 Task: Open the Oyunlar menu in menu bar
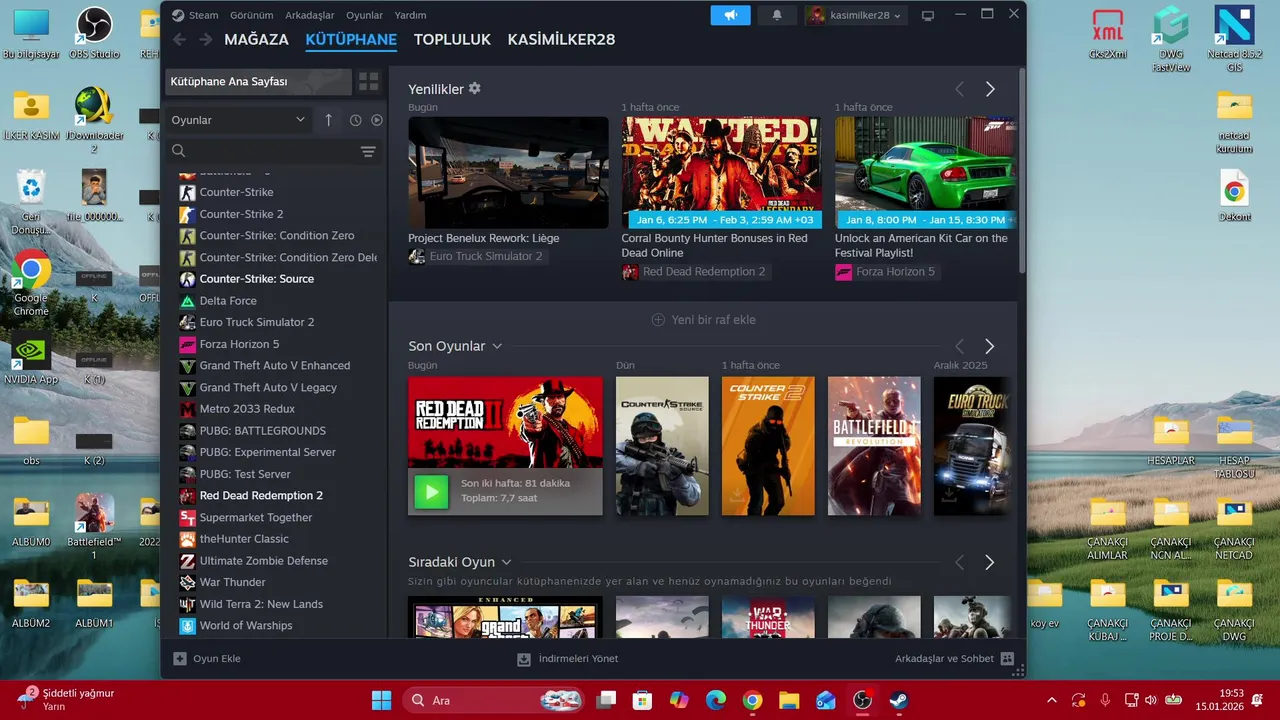coord(364,15)
